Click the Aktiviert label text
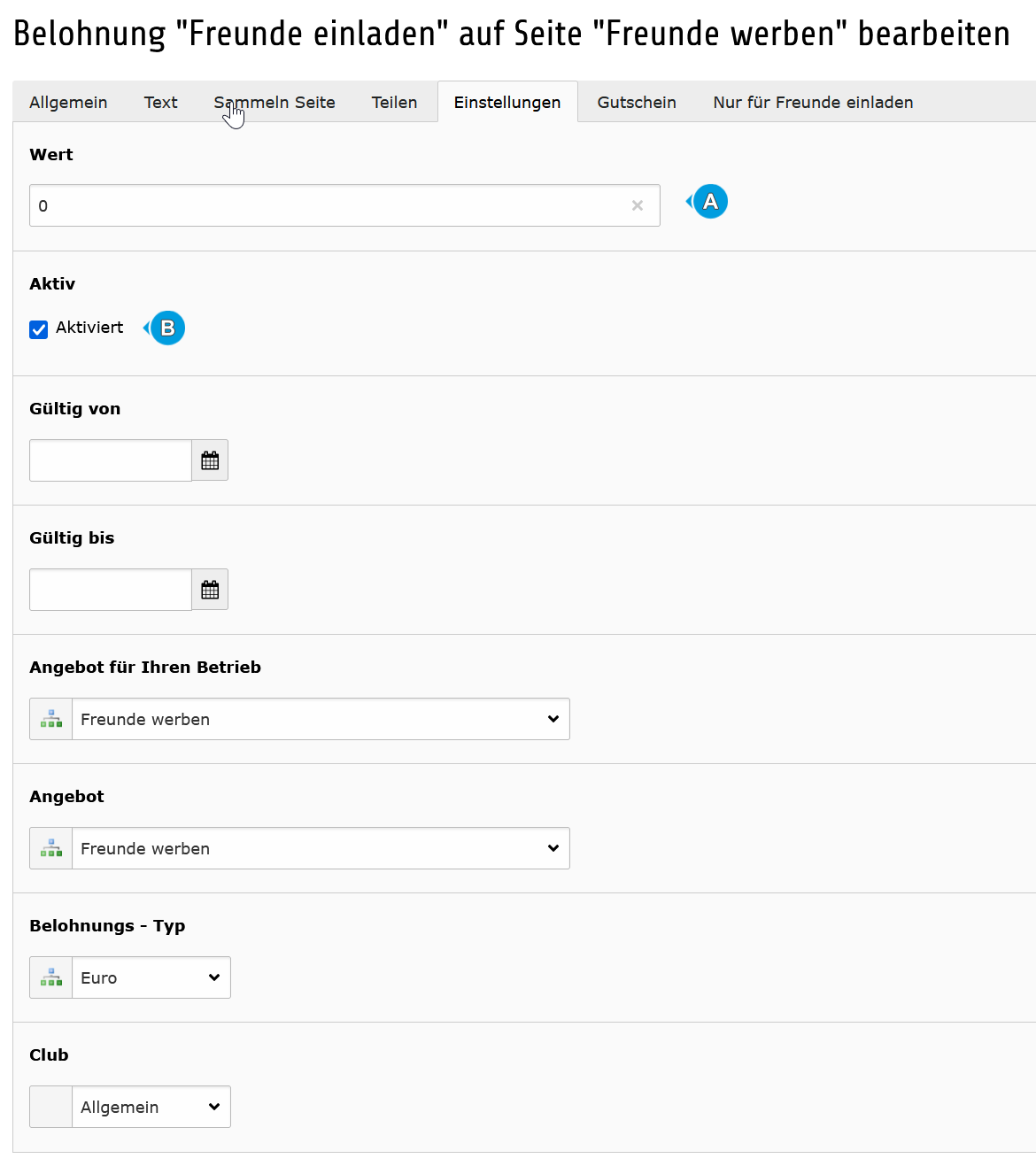 click(89, 328)
